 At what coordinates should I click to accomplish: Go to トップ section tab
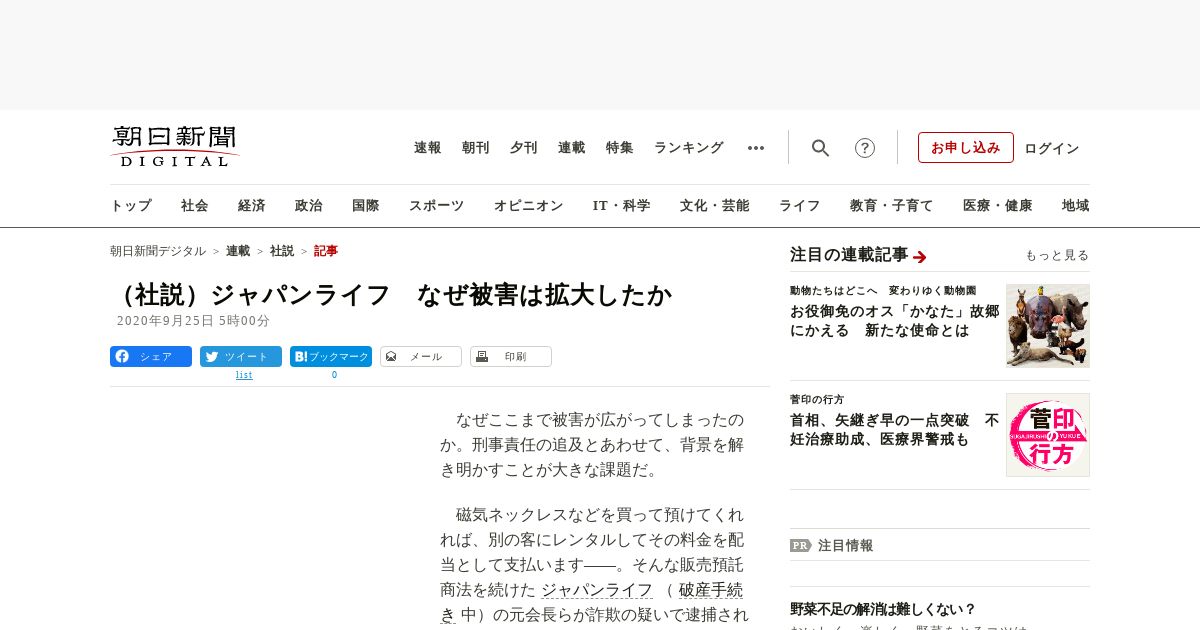point(131,206)
